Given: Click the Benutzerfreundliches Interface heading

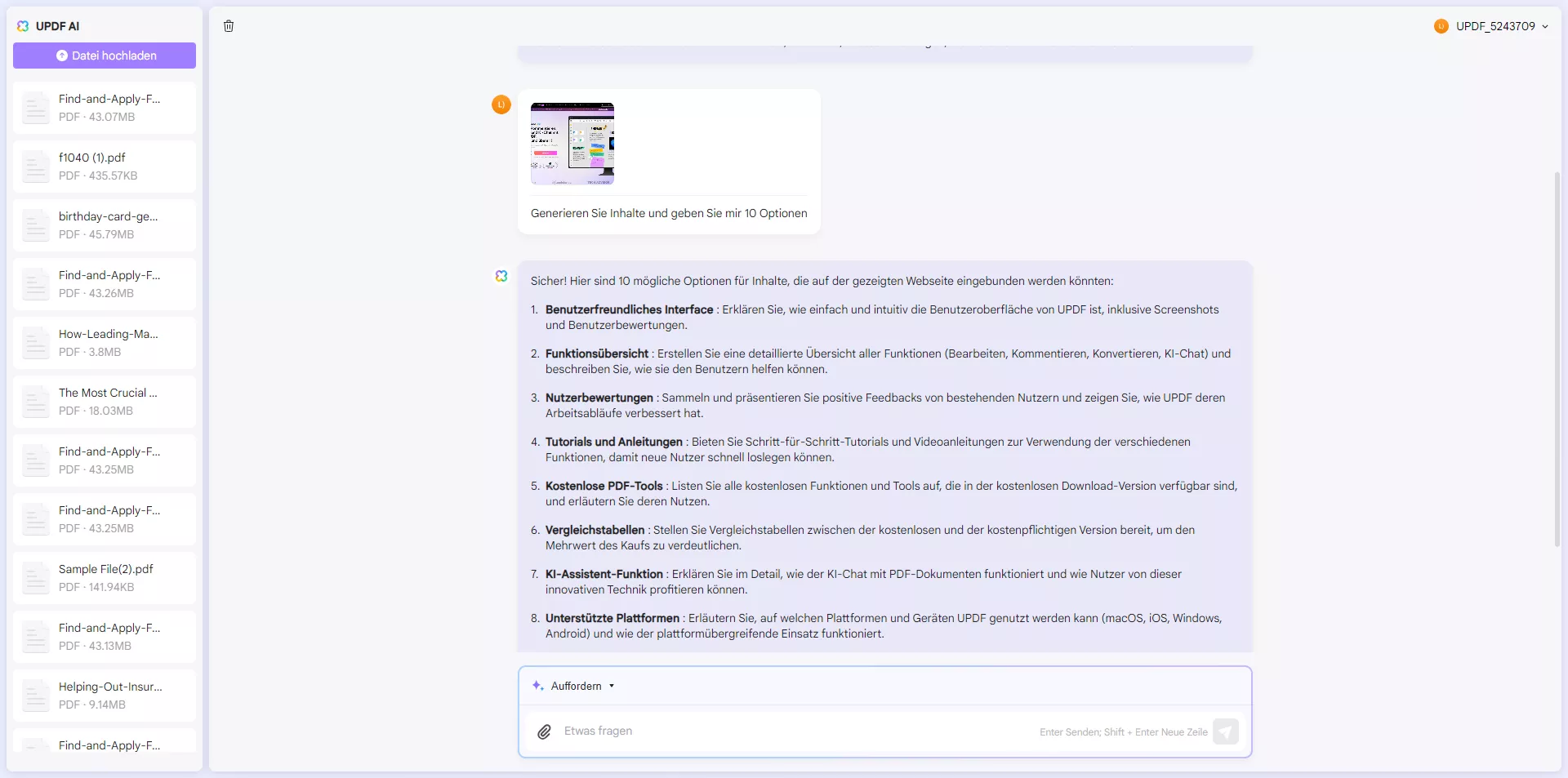Looking at the screenshot, I should (x=630, y=309).
